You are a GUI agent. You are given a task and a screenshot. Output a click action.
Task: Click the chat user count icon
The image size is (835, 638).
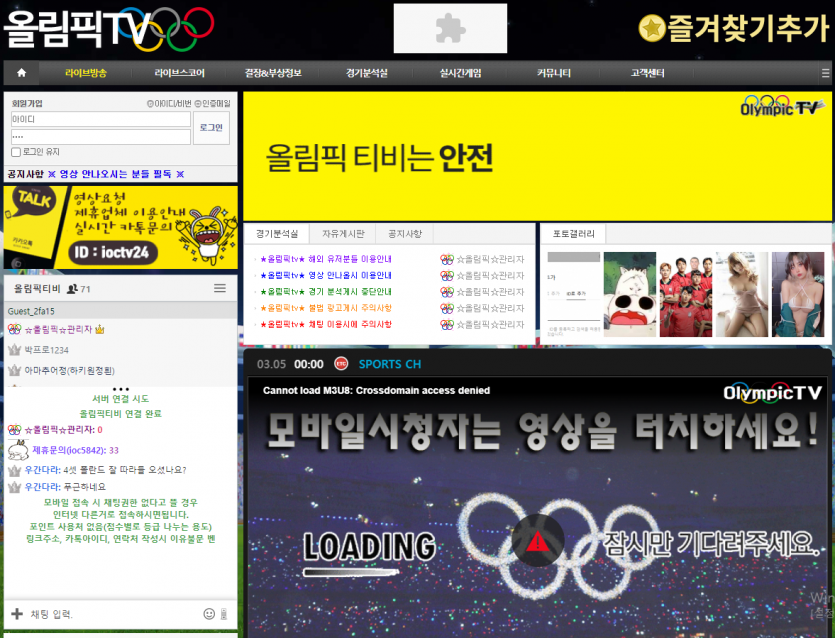tap(72, 289)
